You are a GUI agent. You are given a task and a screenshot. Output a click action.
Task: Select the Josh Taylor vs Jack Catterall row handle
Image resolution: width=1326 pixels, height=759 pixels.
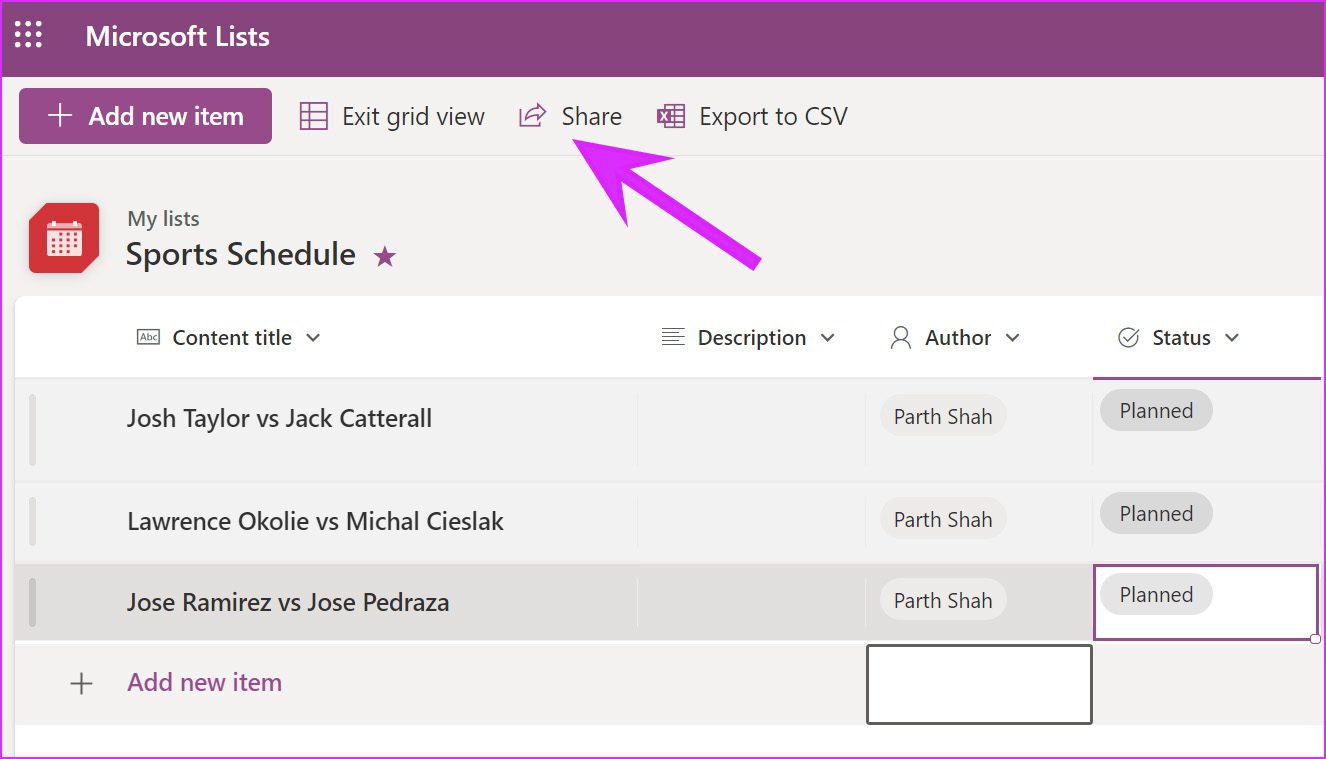[32, 430]
